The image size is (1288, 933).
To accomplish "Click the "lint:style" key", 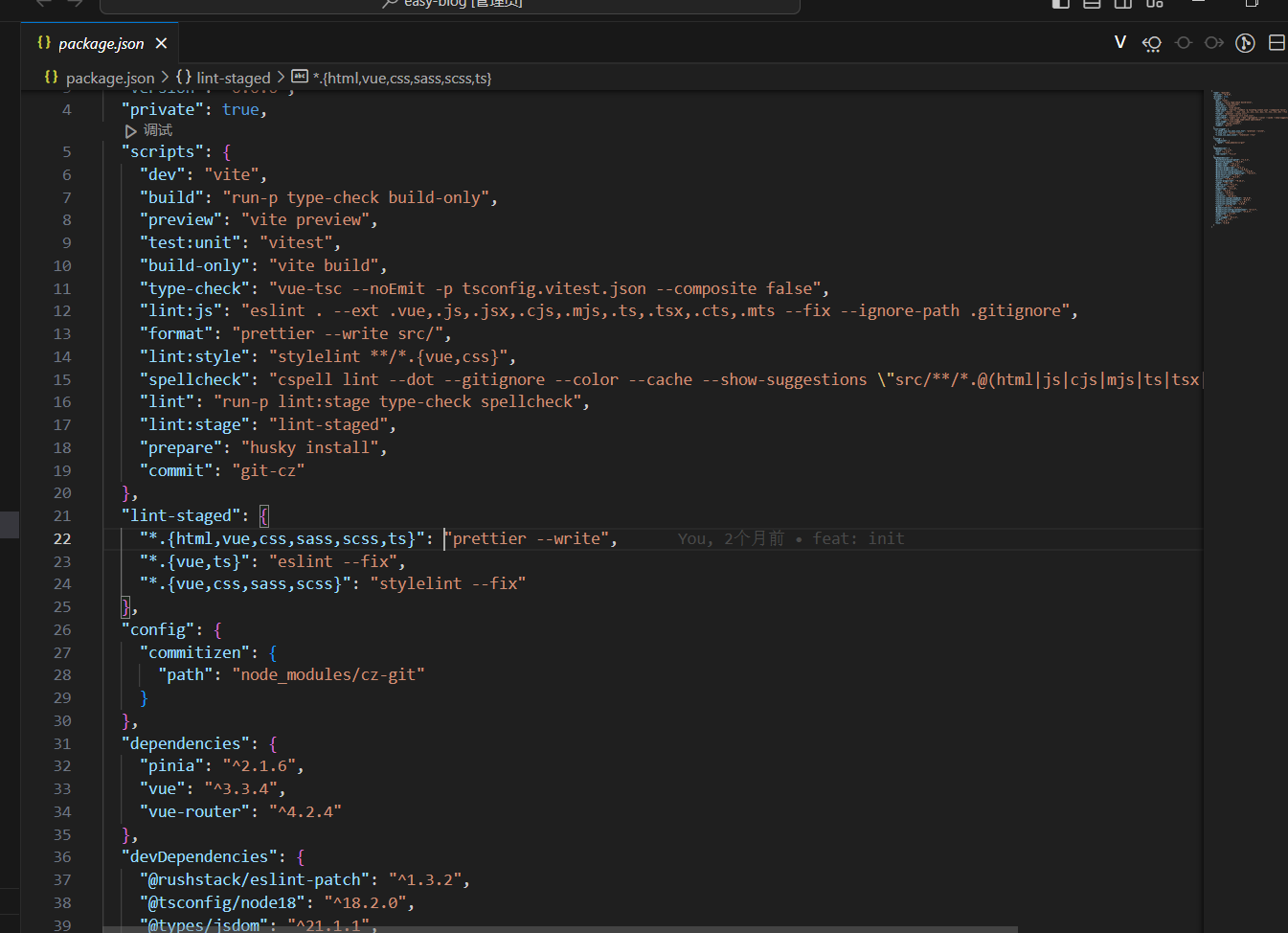I will [194, 356].
